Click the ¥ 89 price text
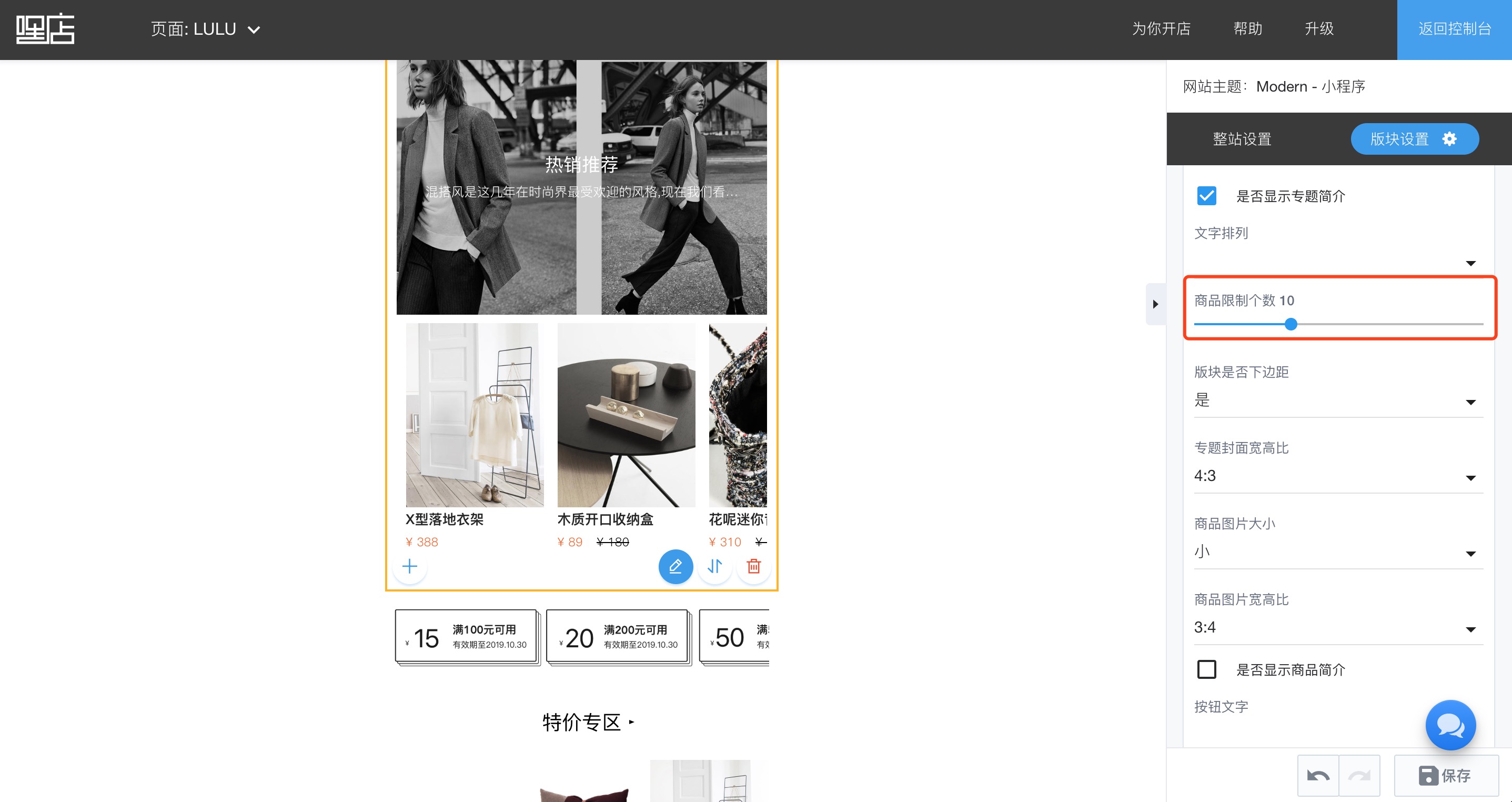 click(570, 542)
